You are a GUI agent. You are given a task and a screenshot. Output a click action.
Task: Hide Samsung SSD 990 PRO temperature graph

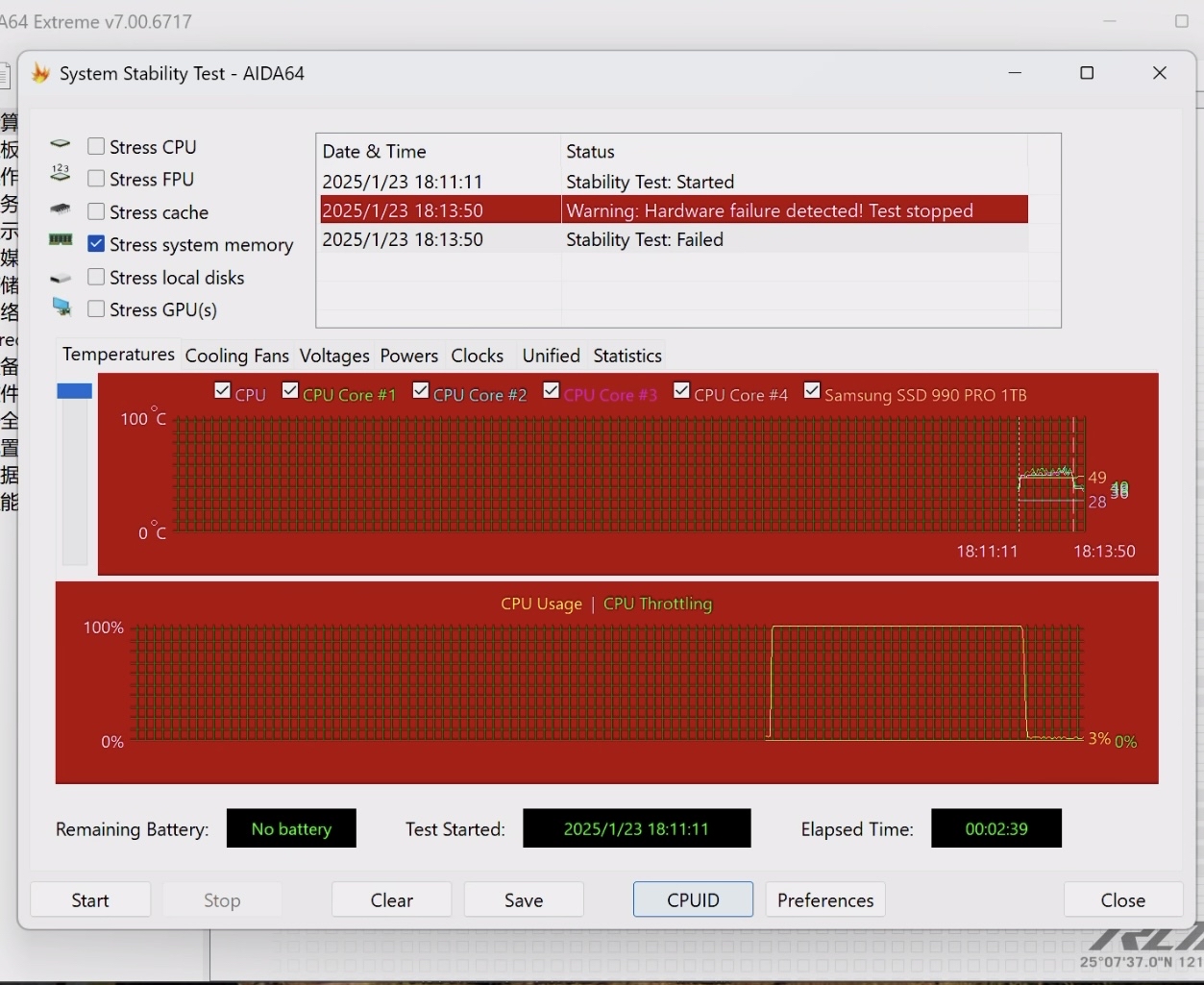click(x=812, y=390)
